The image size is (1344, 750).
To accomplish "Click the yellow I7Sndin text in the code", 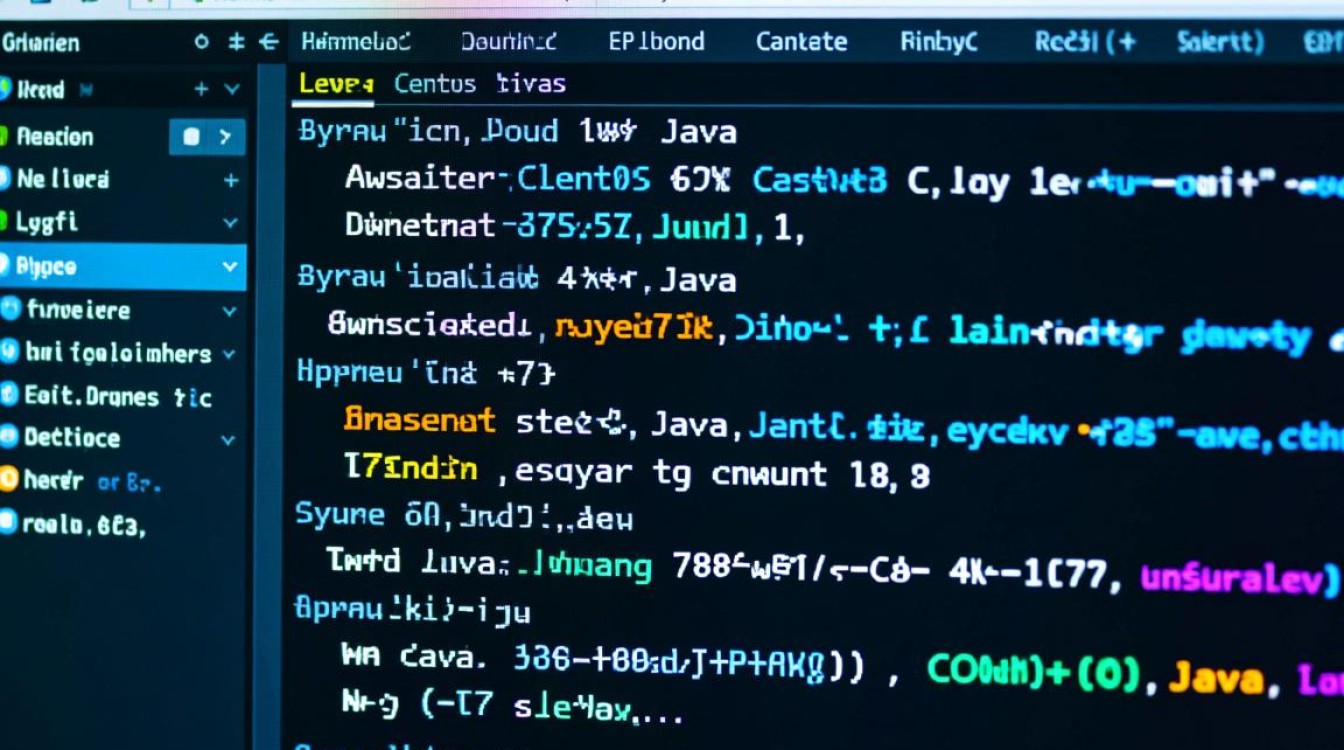I will [x=411, y=467].
